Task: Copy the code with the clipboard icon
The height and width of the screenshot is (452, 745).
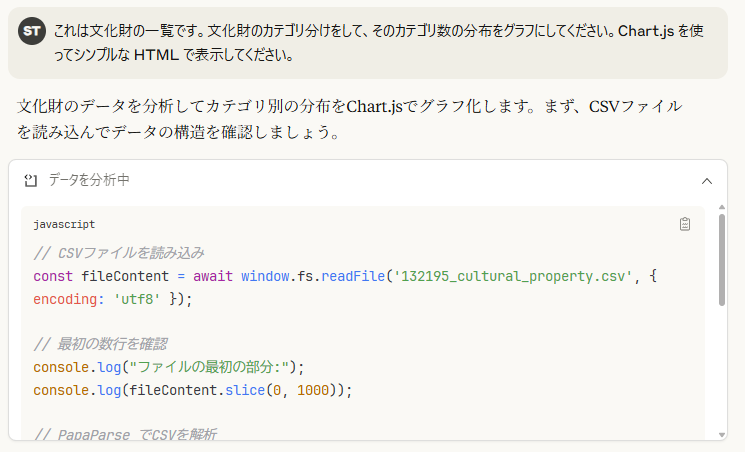Action: pos(685,224)
